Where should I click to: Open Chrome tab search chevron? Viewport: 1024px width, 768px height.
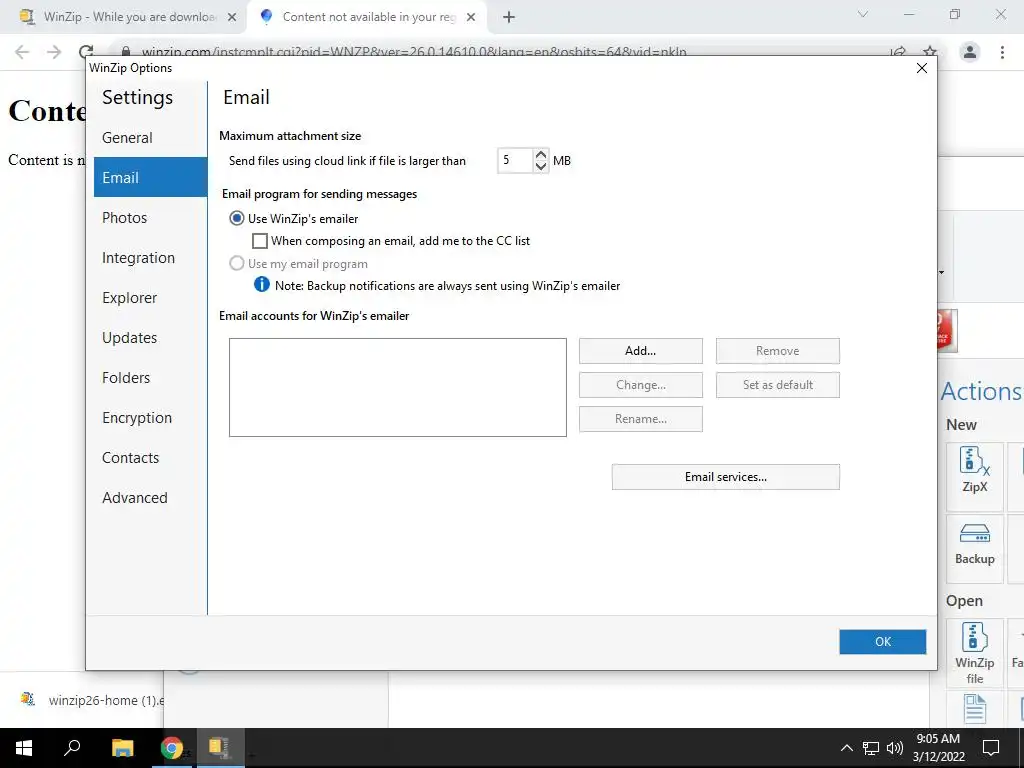tap(863, 14)
